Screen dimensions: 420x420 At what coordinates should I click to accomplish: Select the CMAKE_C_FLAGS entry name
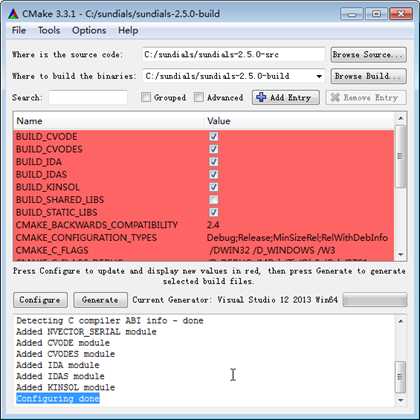pyautogui.click(x=52, y=250)
